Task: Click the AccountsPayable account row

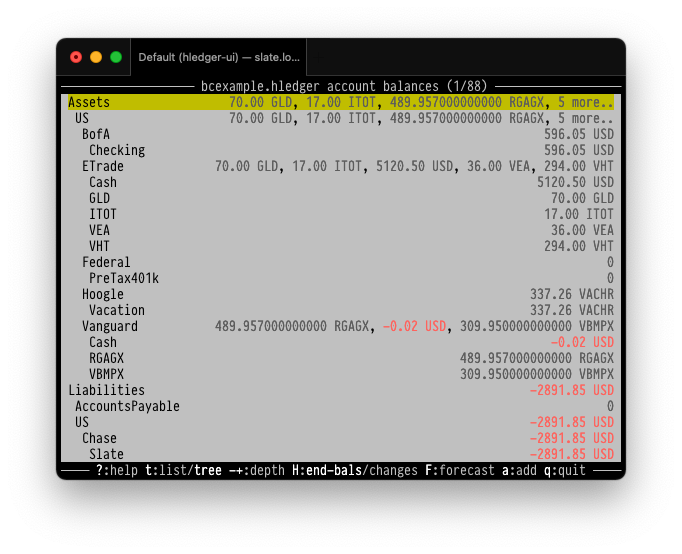Action: [x=127, y=406]
